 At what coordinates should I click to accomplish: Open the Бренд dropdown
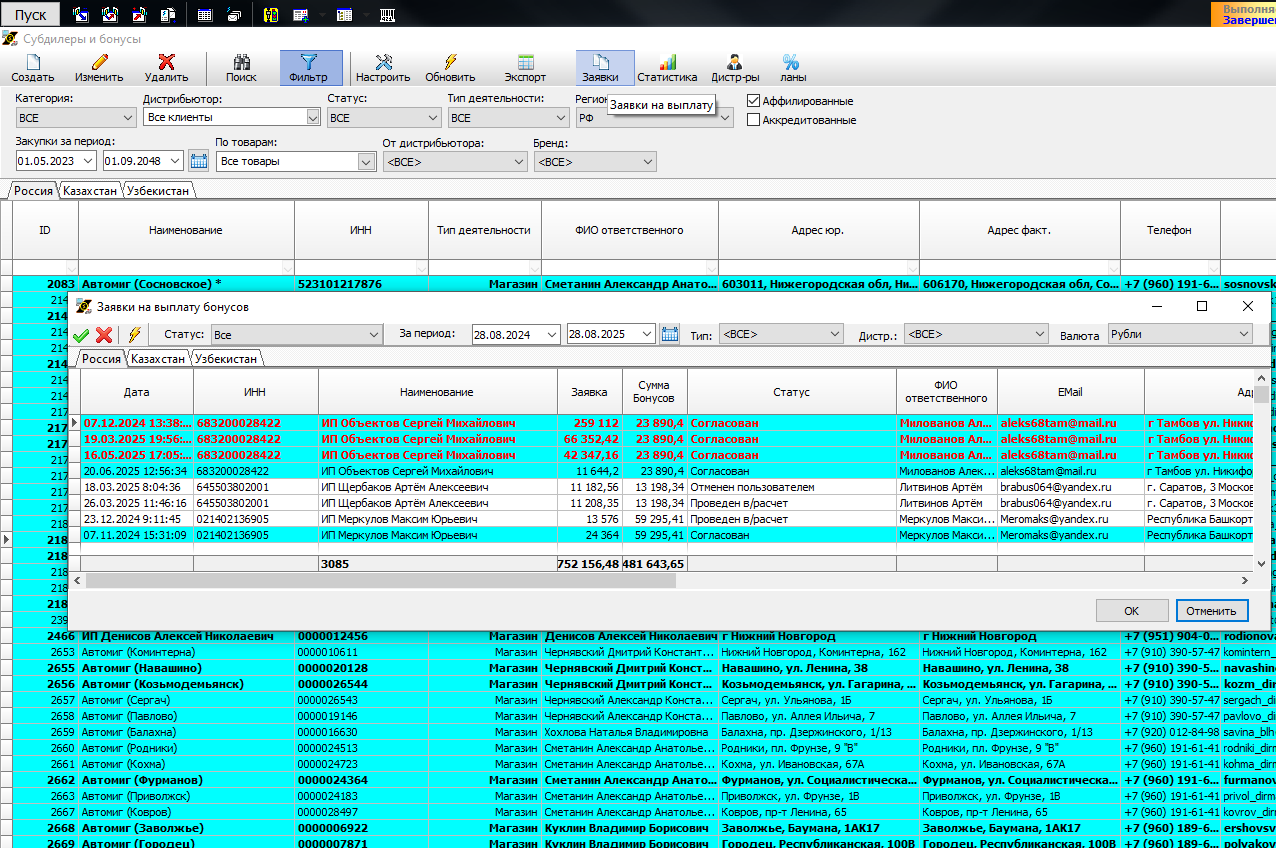(595, 161)
